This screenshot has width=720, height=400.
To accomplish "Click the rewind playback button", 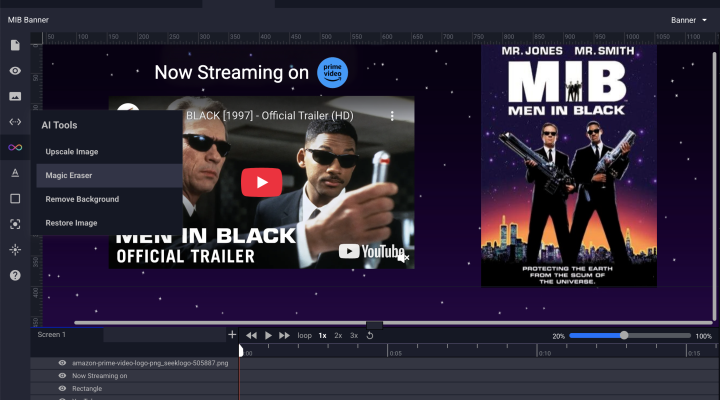I will tap(251, 335).
